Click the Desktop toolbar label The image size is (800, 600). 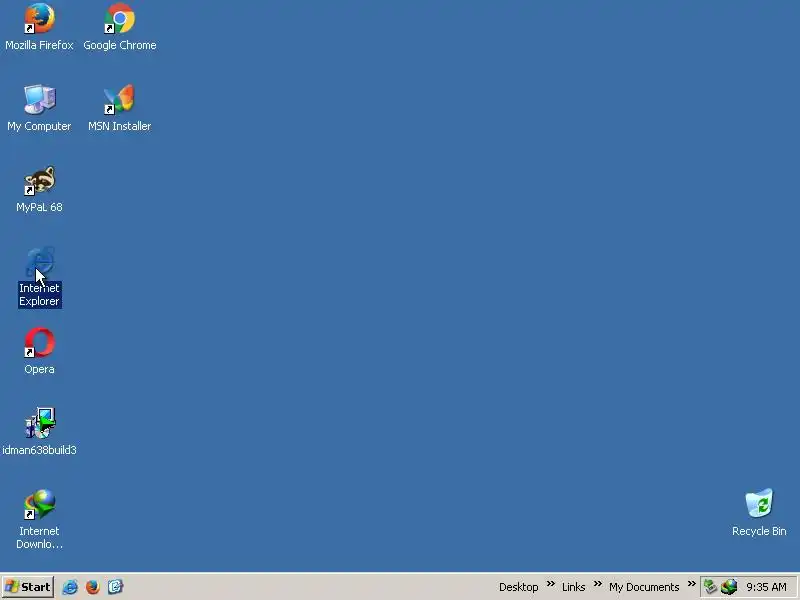click(518, 587)
